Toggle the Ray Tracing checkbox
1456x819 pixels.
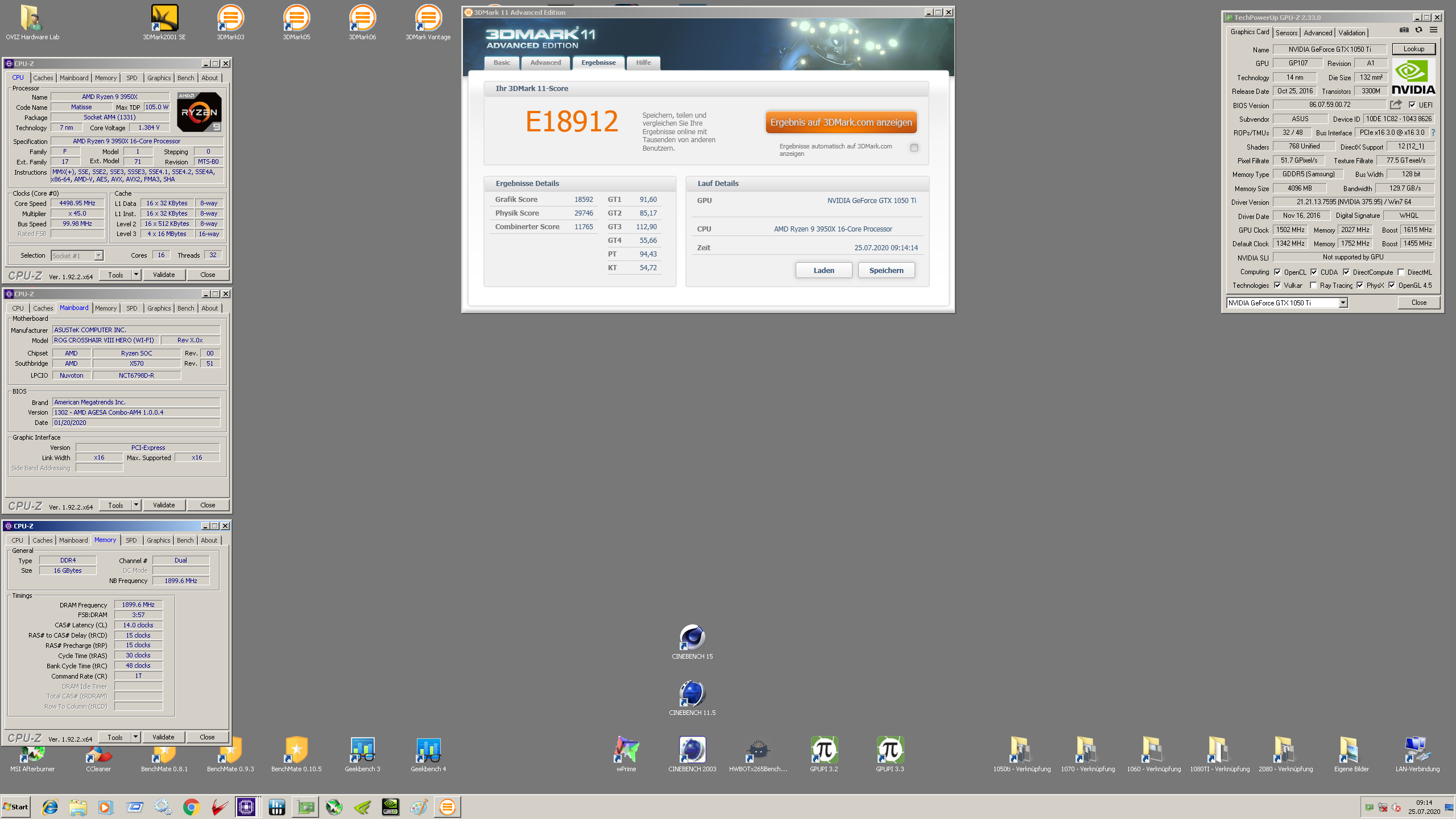tap(1313, 285)
